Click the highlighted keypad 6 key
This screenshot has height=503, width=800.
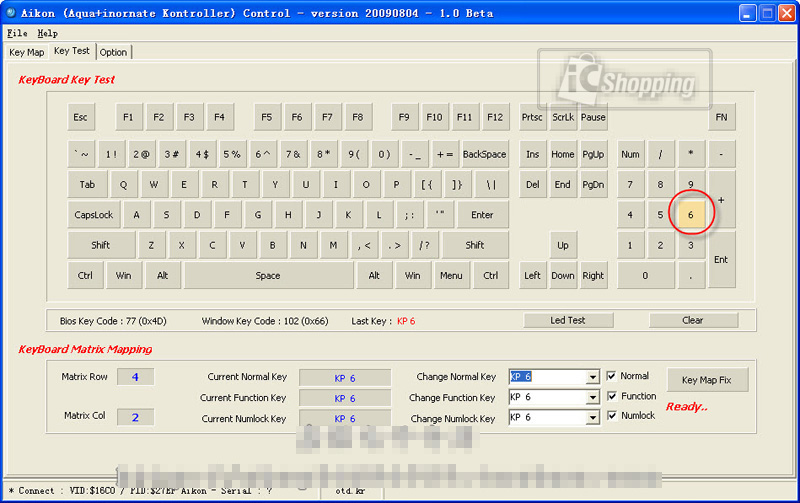coord(690,214)
